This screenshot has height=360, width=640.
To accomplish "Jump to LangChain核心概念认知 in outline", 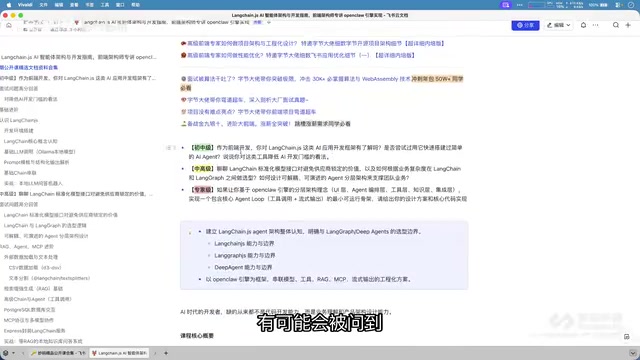I will [31, 141].
